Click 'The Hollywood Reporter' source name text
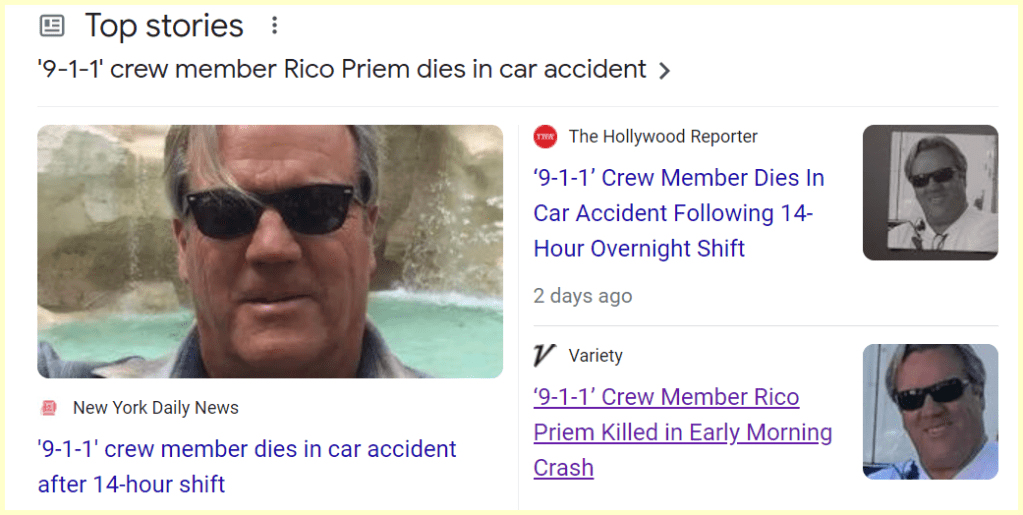Screen dimensions: 1023x515 (663, 137)
